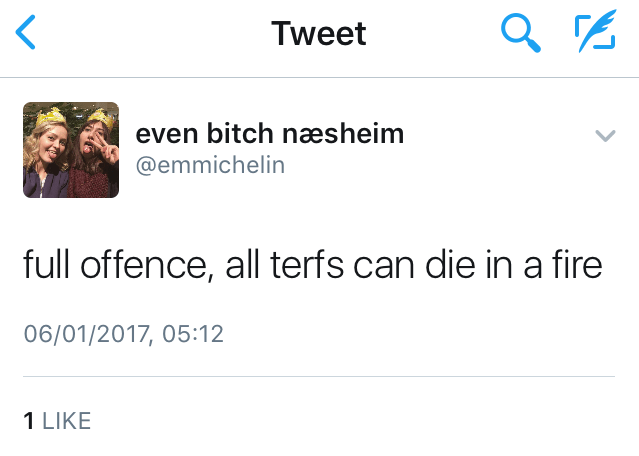
Task: Open the @emmichelin handle
Action: 210,165
